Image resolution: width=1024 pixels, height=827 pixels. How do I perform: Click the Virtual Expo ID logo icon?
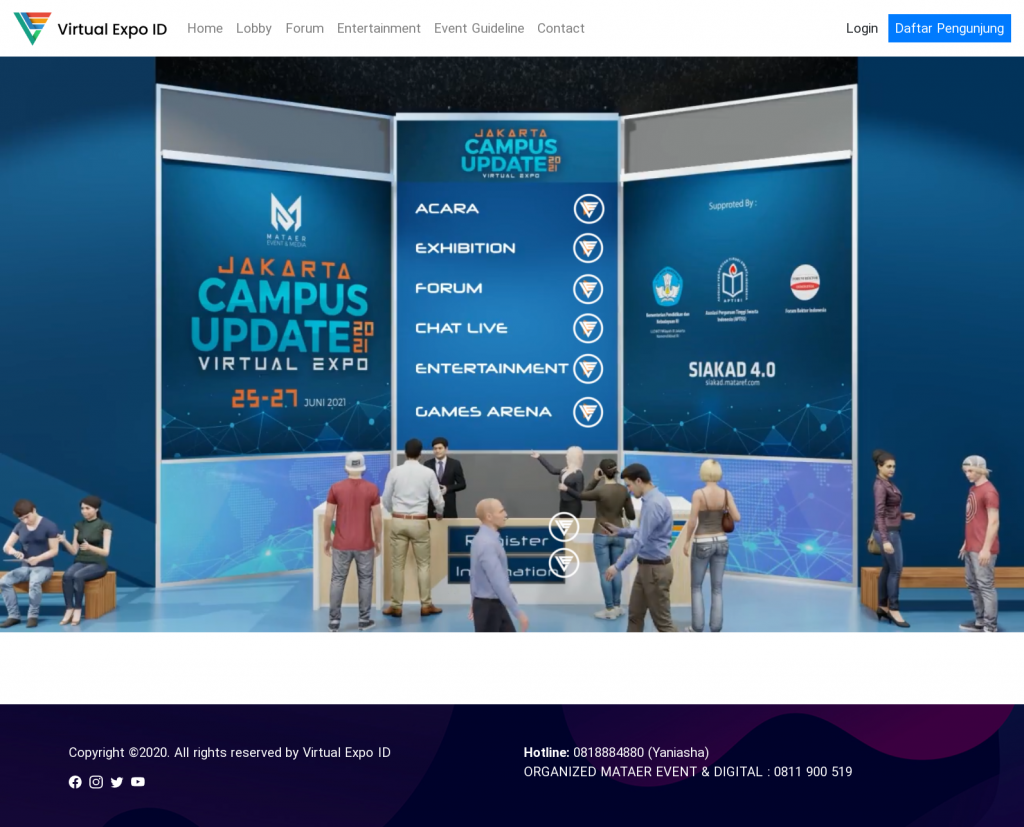click(x=32, y=28)
